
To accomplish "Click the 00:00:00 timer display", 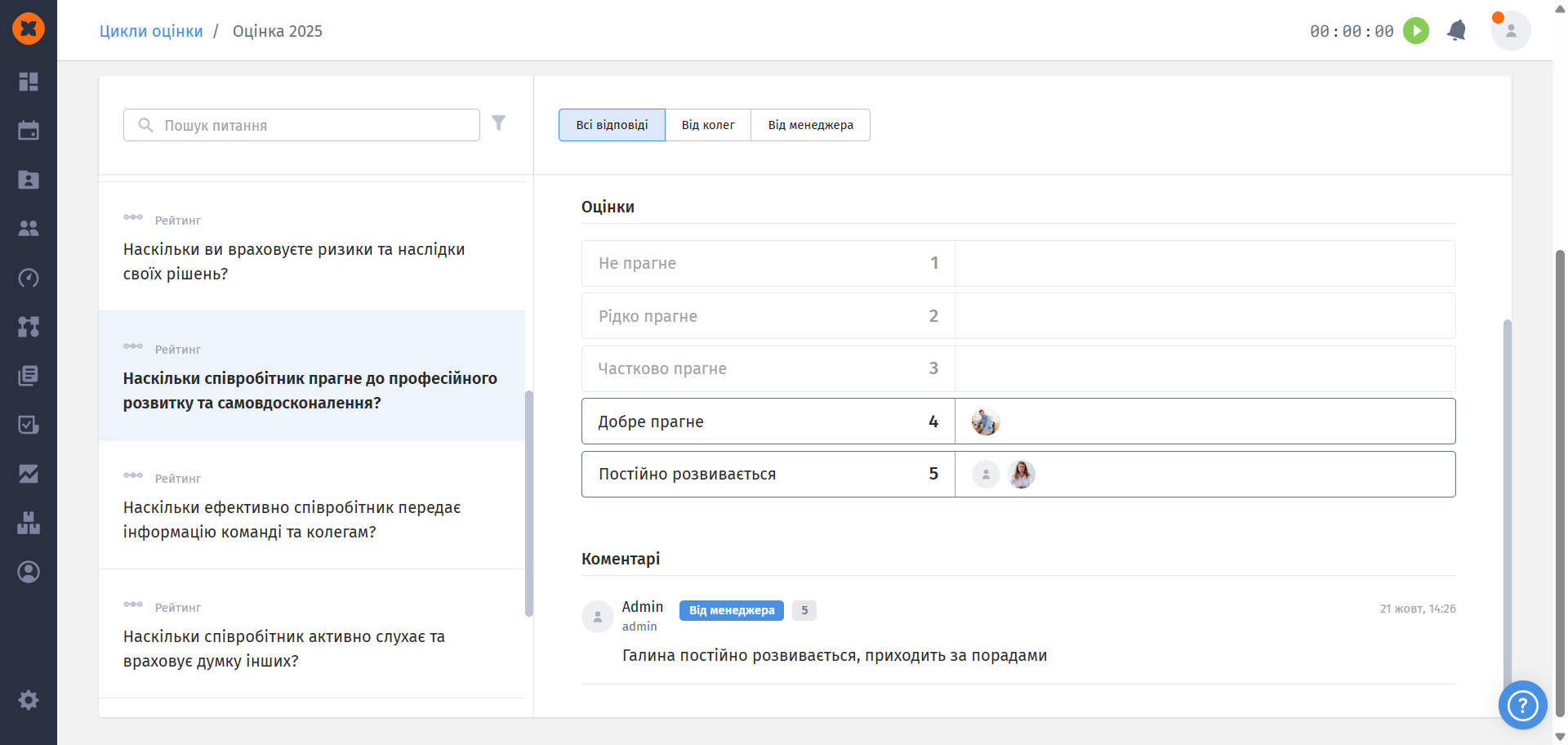I will click(x=1352, y=31).
